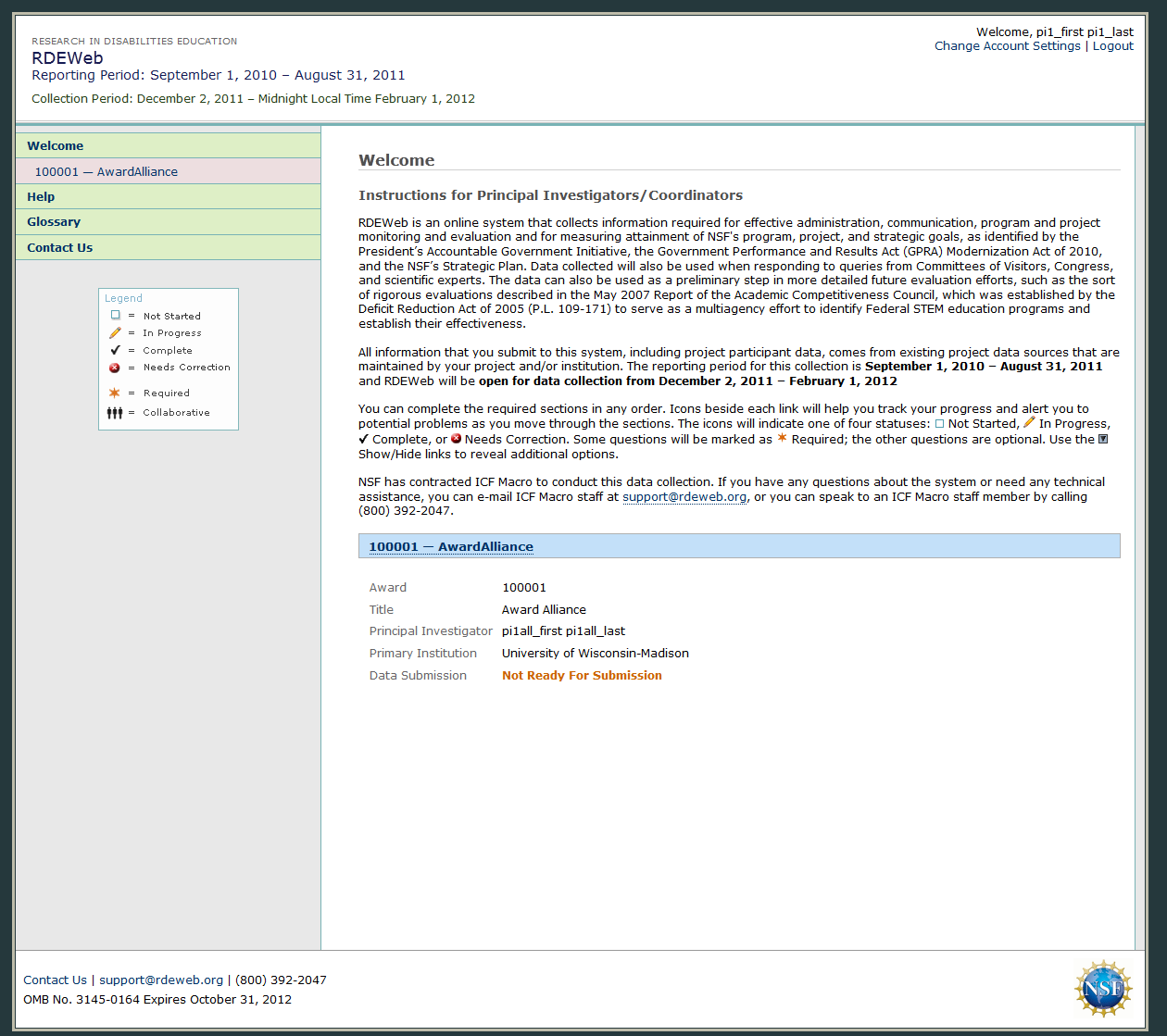
Task: Open Contact Us in the left sidebar
Action: (60, 248)
